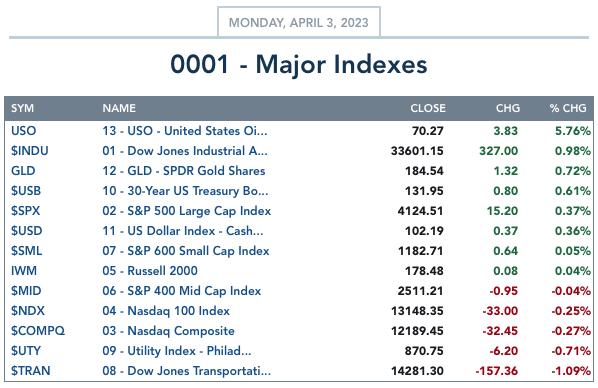Click the $USD symbol link
This screenshot has height=388, width=598.
pos(27,231)
